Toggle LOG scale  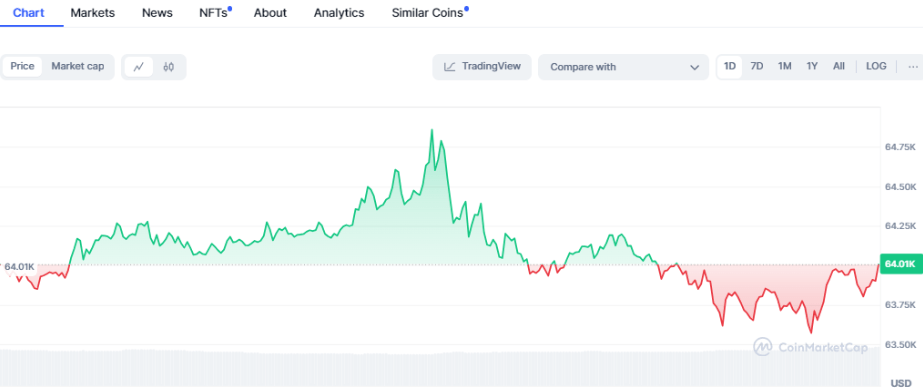(876, 67)
